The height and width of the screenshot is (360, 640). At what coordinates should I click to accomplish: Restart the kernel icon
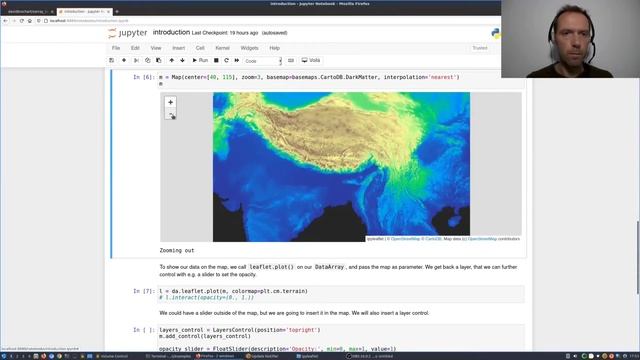[x=227, y=60]
